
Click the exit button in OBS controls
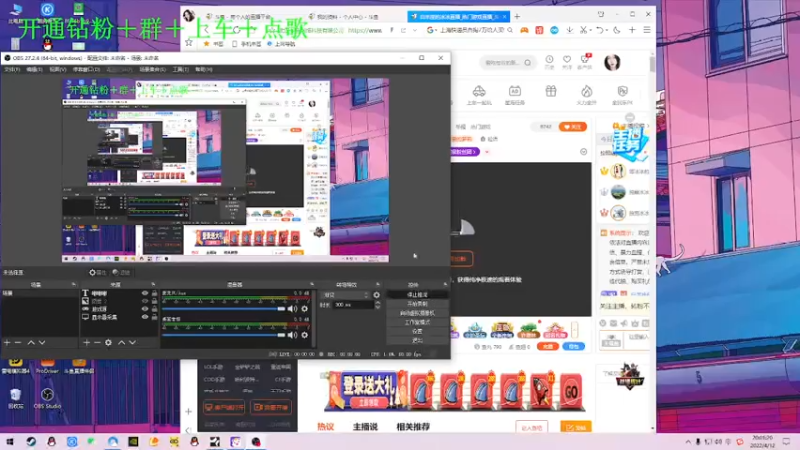point(417,340)
